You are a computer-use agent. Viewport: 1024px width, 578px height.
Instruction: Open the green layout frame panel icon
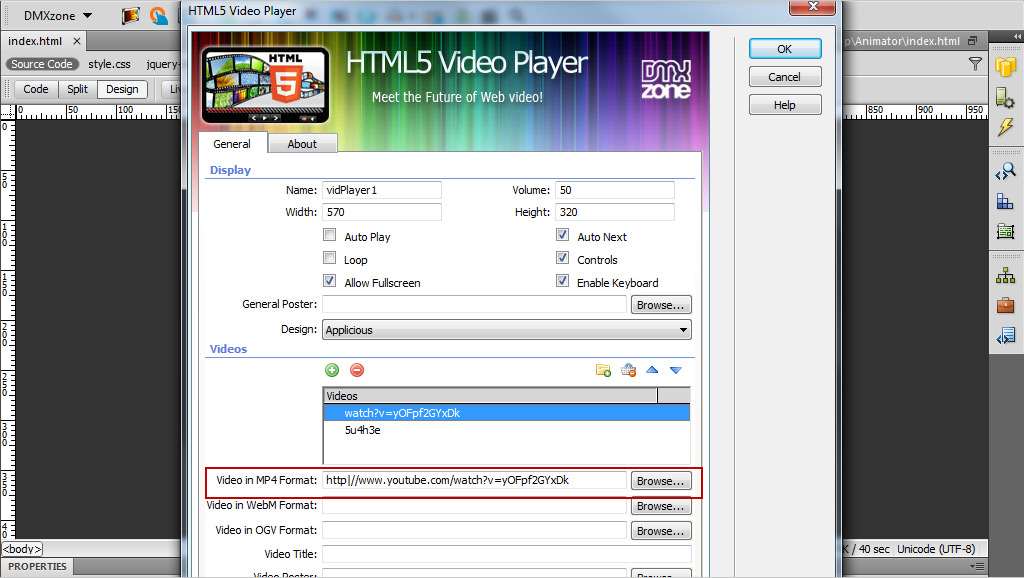1006,231
